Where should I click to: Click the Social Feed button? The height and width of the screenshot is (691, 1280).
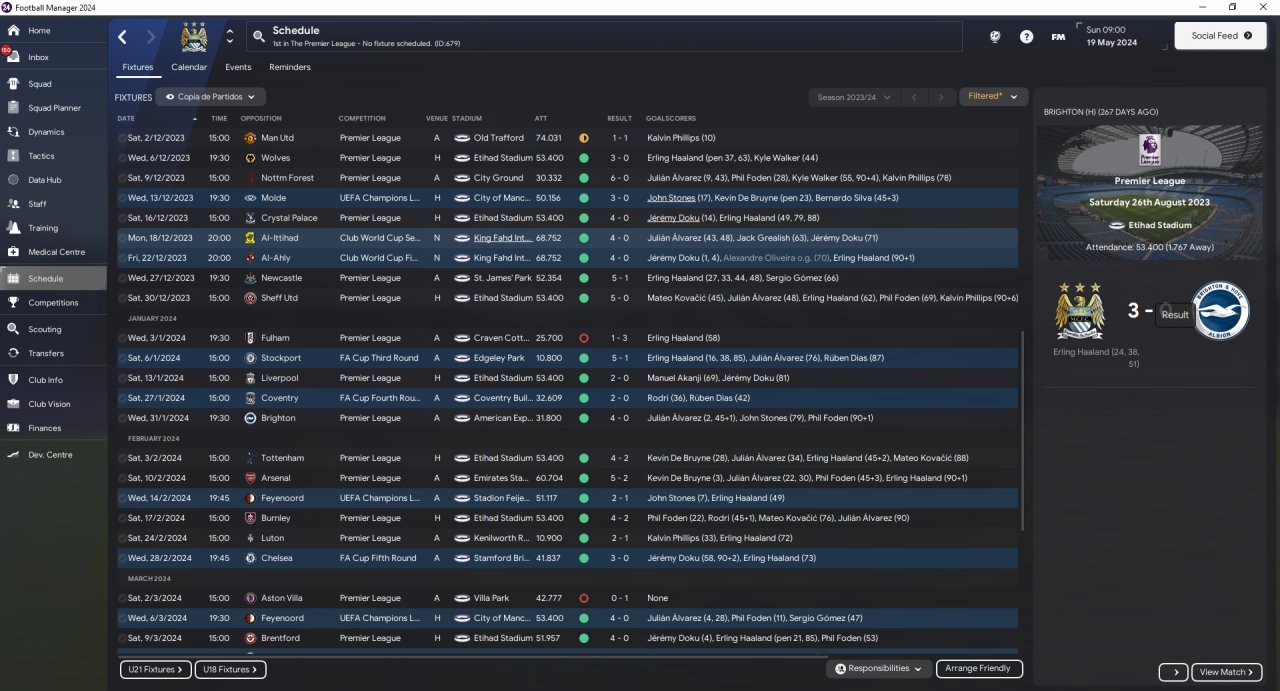coord(1221,36)
